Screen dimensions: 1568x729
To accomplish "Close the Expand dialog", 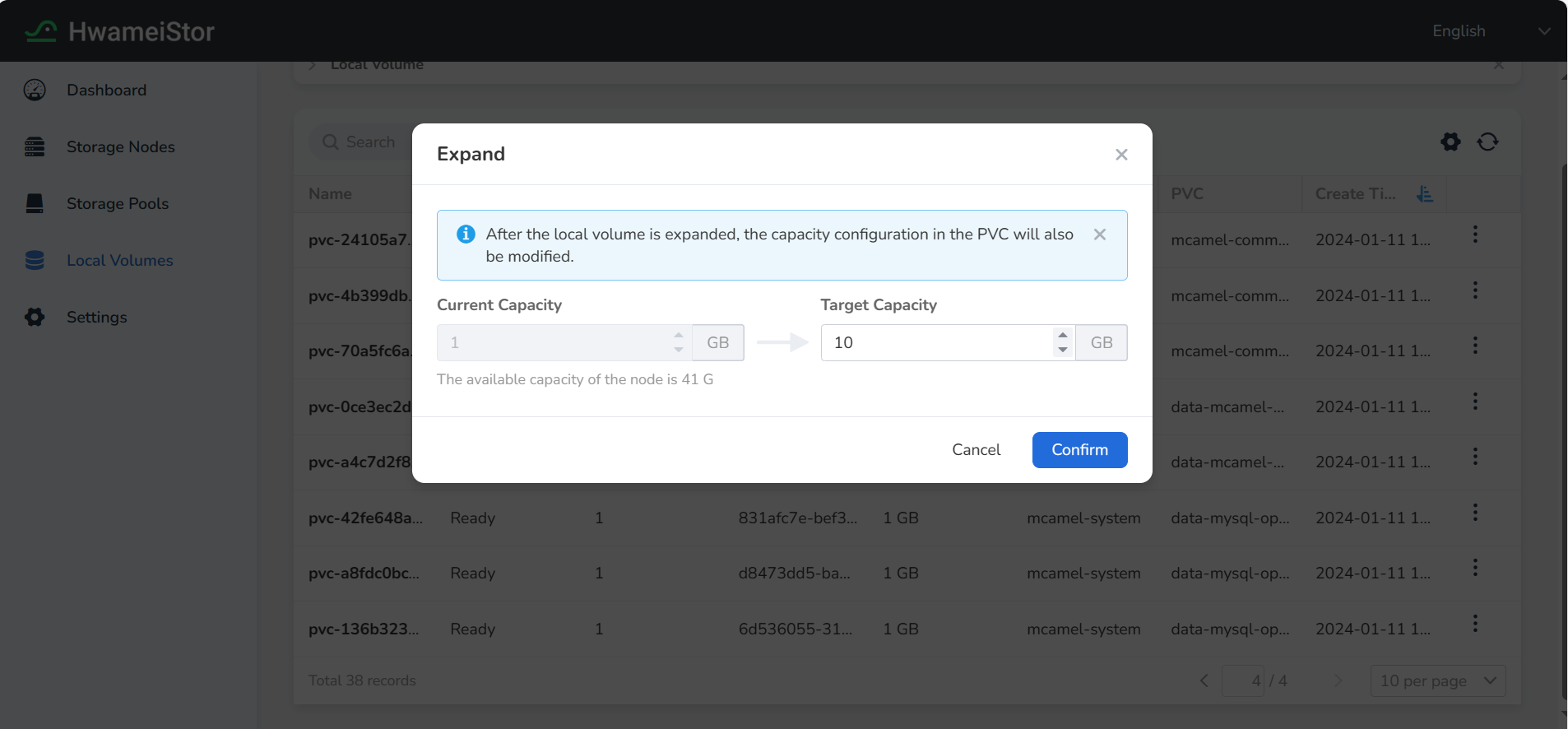I will tap(1120, 155).
